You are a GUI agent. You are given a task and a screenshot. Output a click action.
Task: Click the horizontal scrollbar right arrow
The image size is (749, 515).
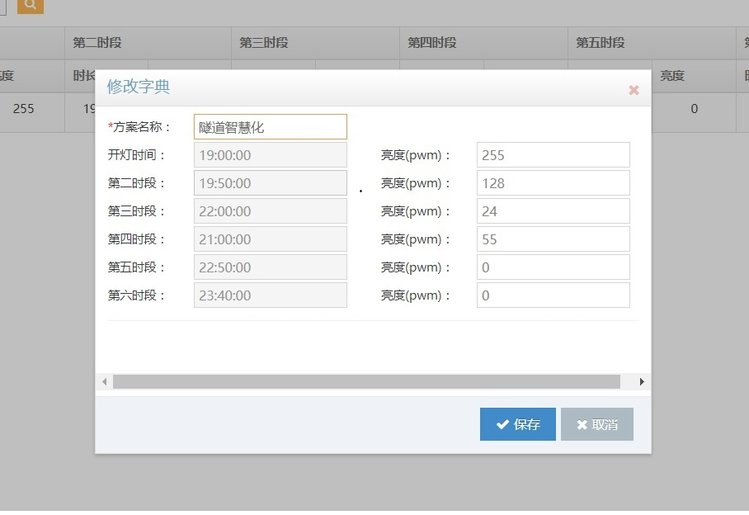[642, 382]
